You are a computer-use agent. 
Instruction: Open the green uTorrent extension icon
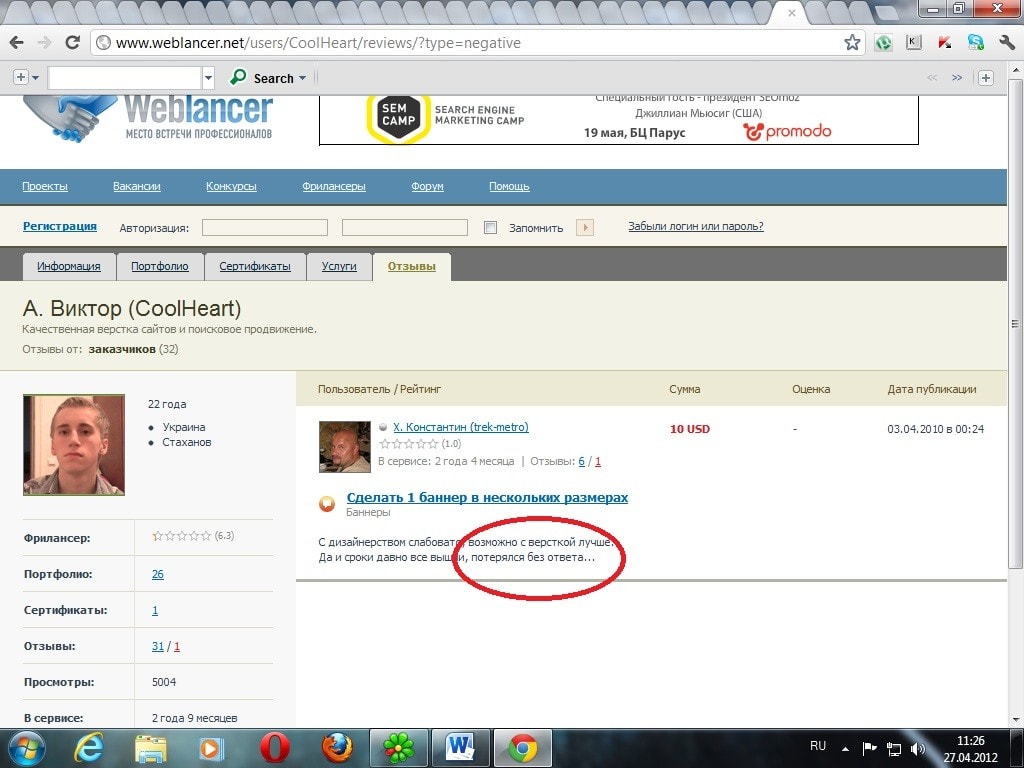pyautogui.click(x=884, y=43)
